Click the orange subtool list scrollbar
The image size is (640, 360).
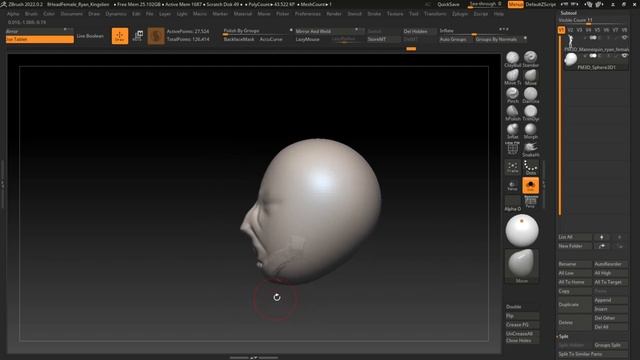560,124
